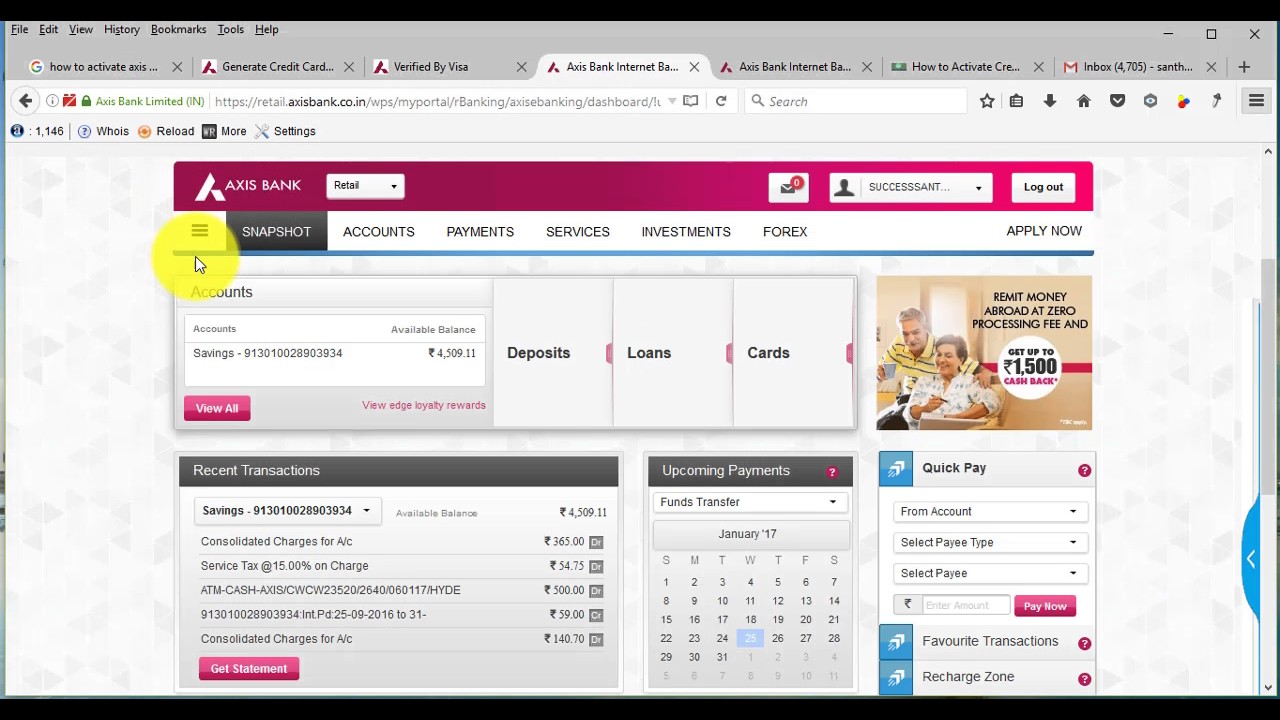Open Firefox hamburger menu button
Screen dimensions: 1280x720
click(x=1256, y=101)
